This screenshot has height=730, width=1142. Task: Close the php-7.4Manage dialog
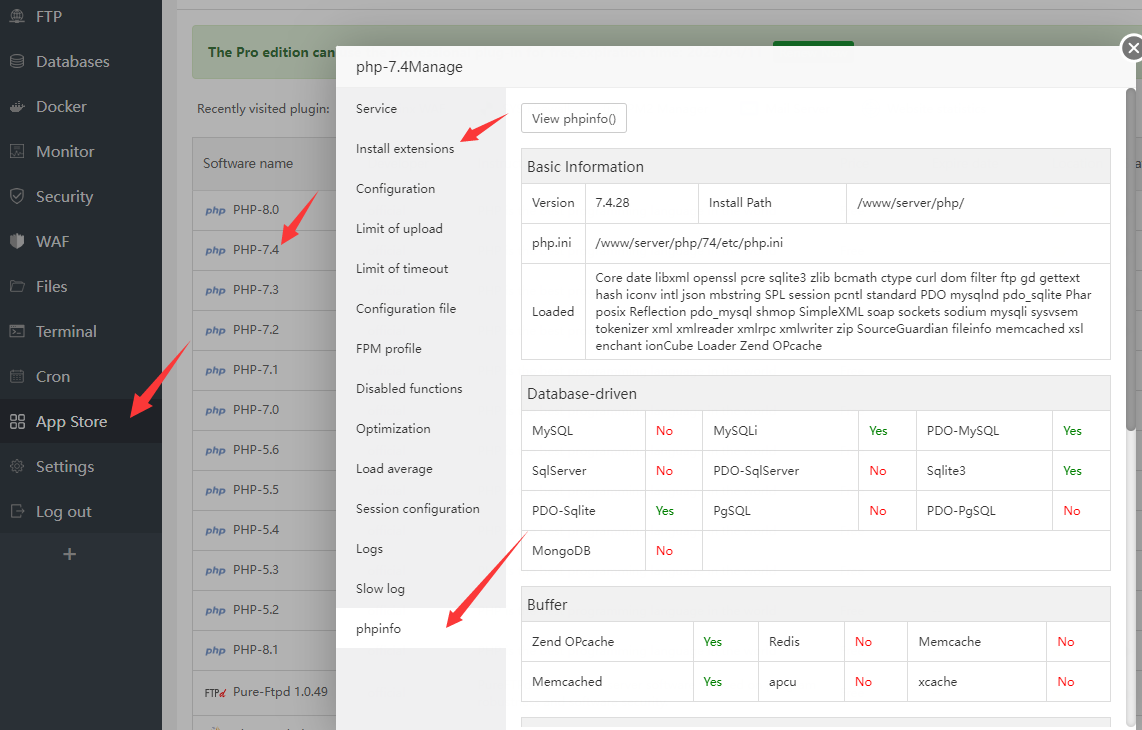1131,47
